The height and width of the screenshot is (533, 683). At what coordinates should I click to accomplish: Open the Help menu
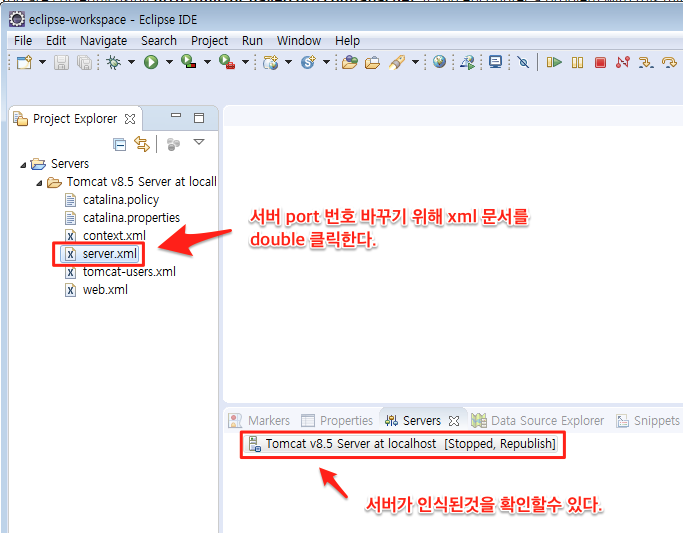(347, 40)
